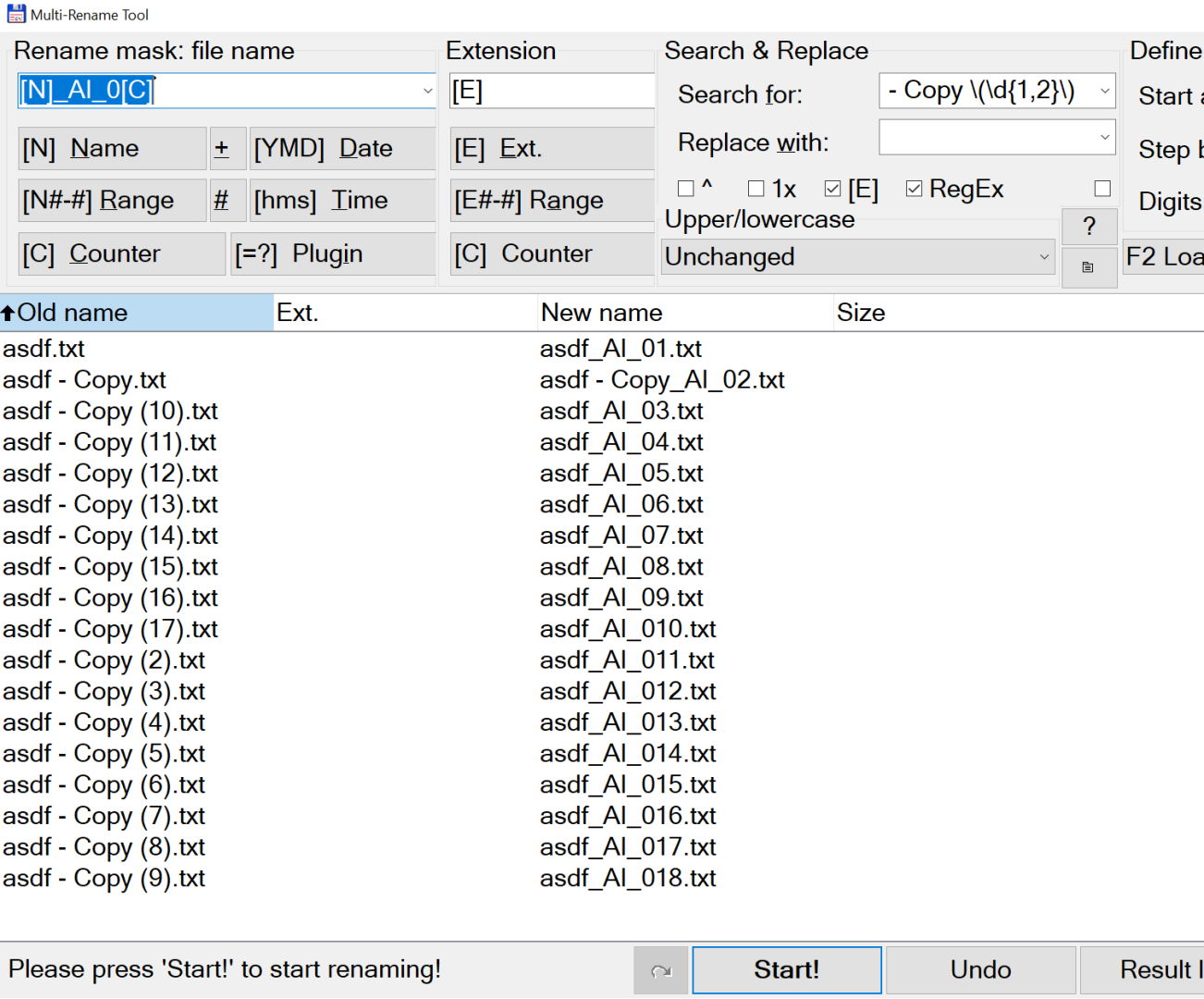Sort by the Ext. column header
1204x999 pixels.
pyautogui.click(x=405, y=313)
